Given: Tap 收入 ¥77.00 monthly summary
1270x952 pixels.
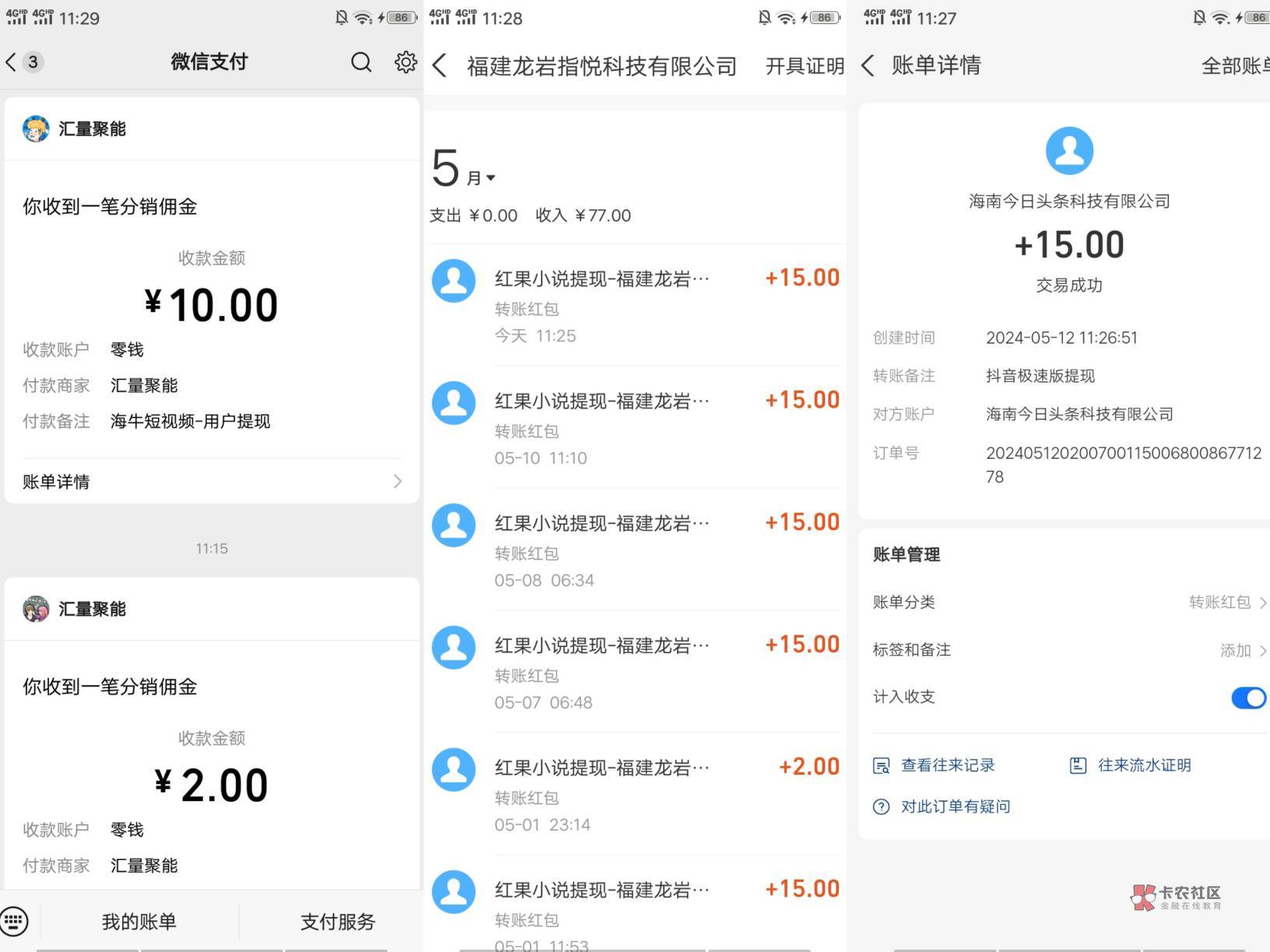Looking at the screenshot, I should click(583, 215).
